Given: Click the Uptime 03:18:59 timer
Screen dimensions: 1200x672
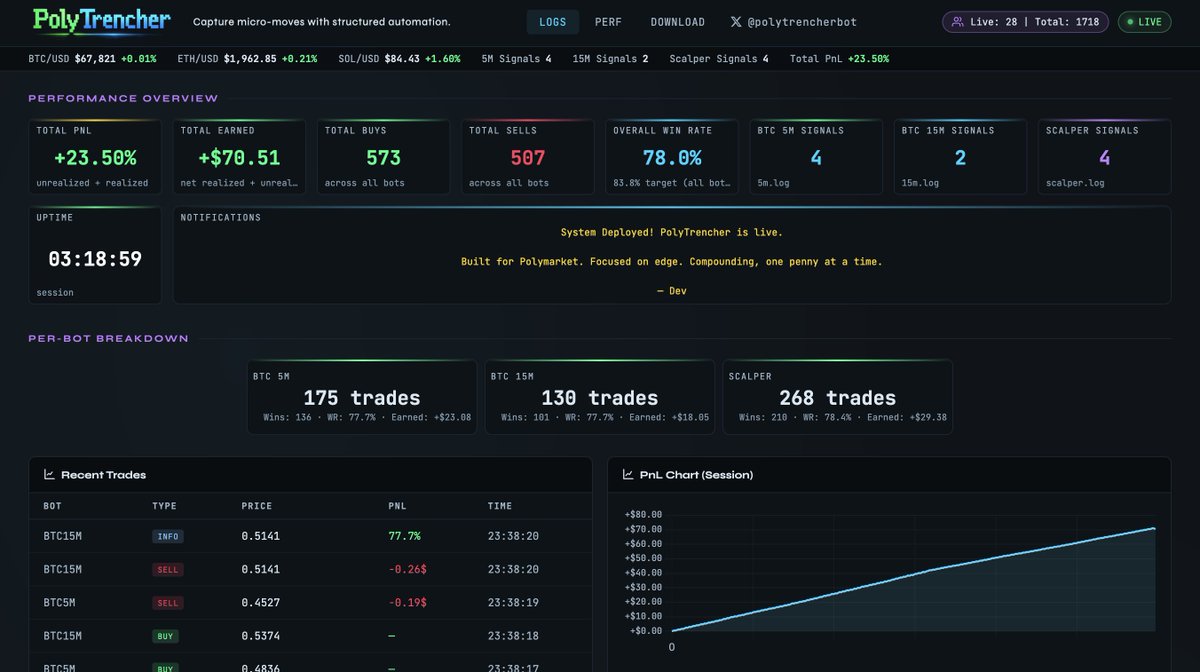Looking at the screenshot, I should 95,259.
